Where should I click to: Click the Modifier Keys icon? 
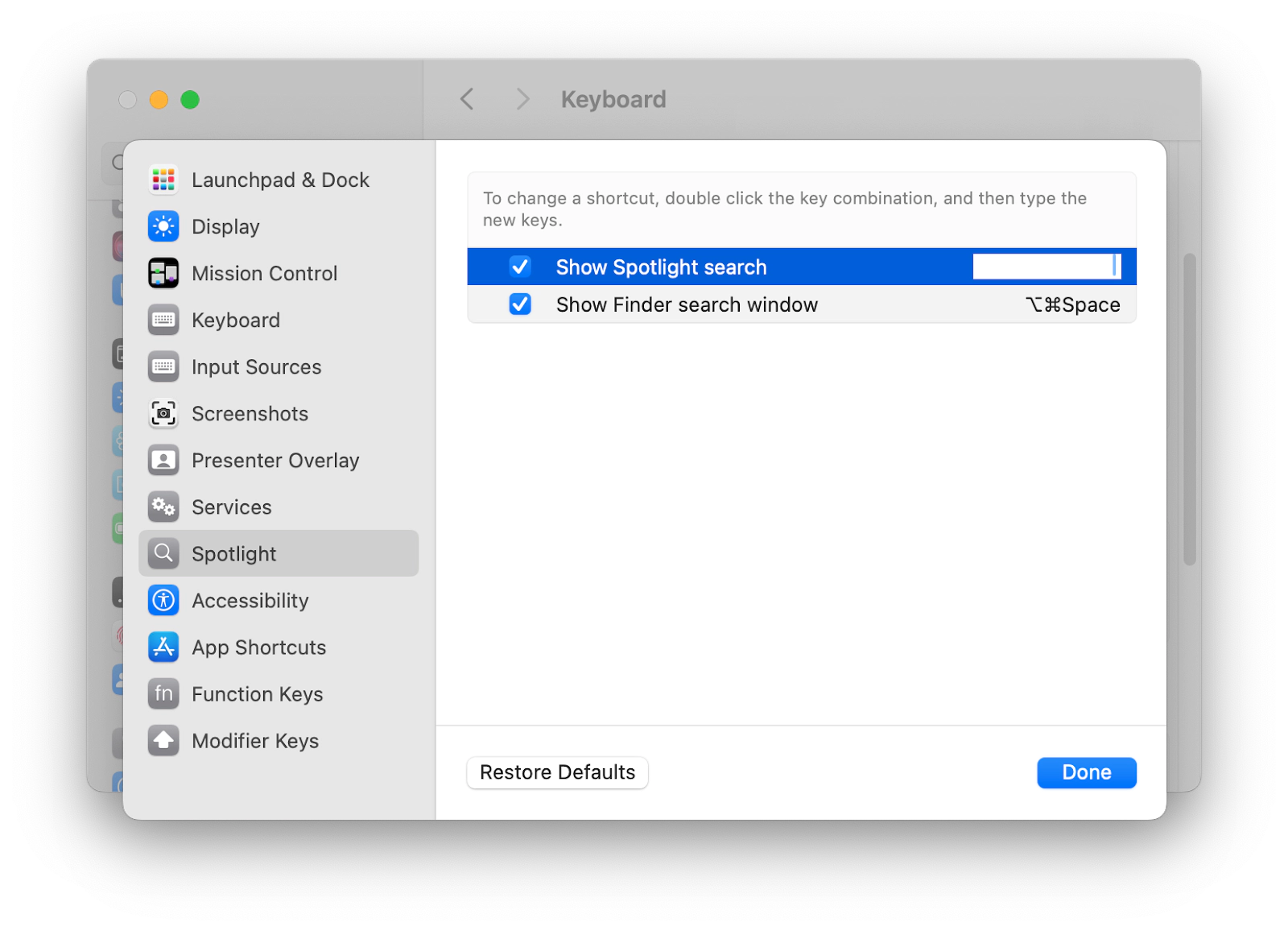(163, 740)
